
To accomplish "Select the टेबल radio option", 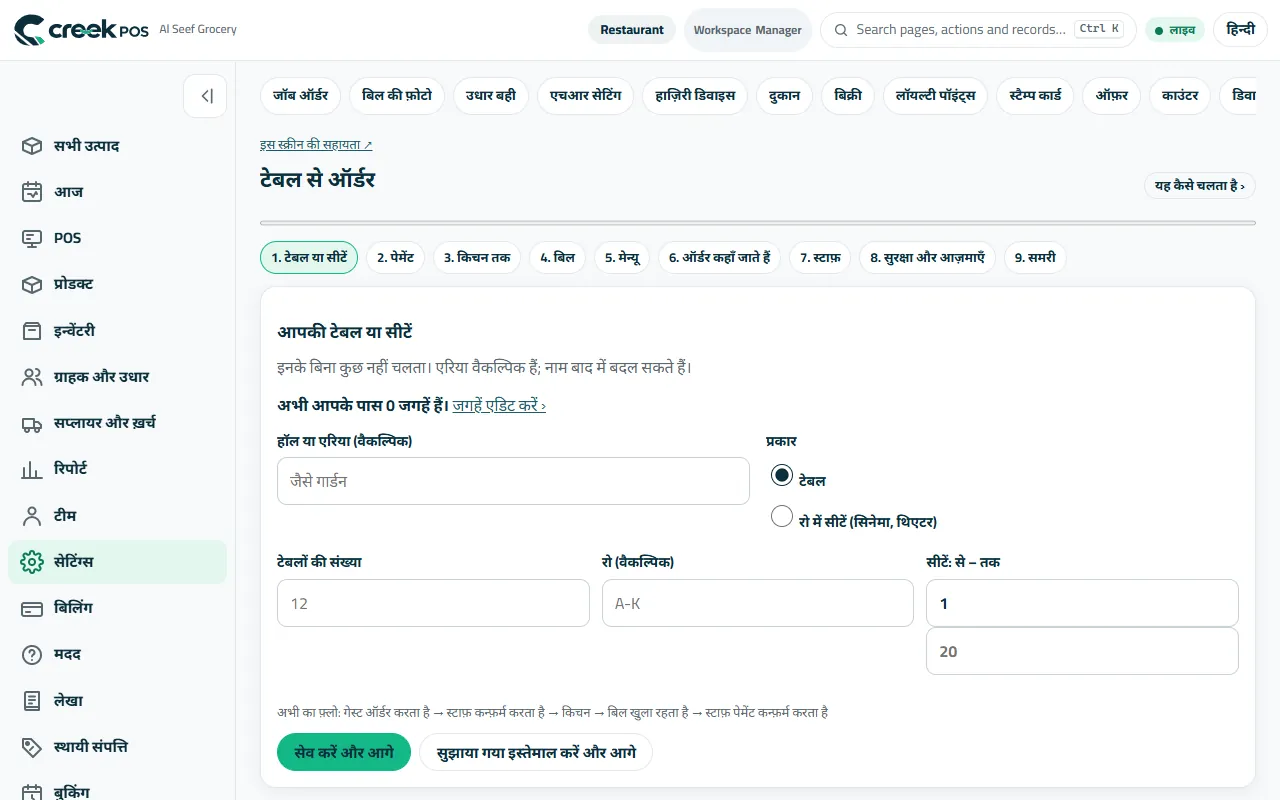I will click(782, 475).
